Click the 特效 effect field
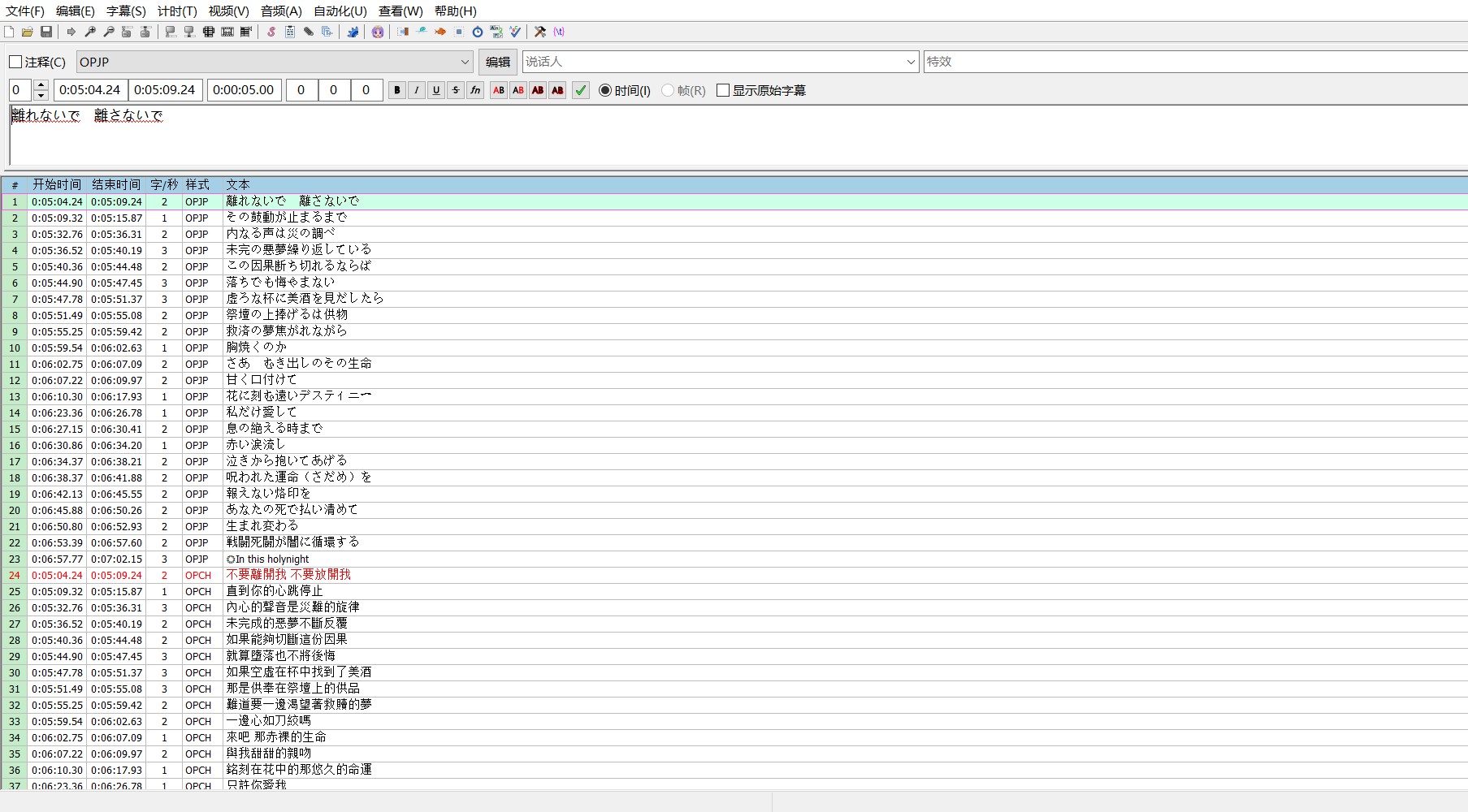This screenshot has height=812, width=1468. tap(1195, 62)
